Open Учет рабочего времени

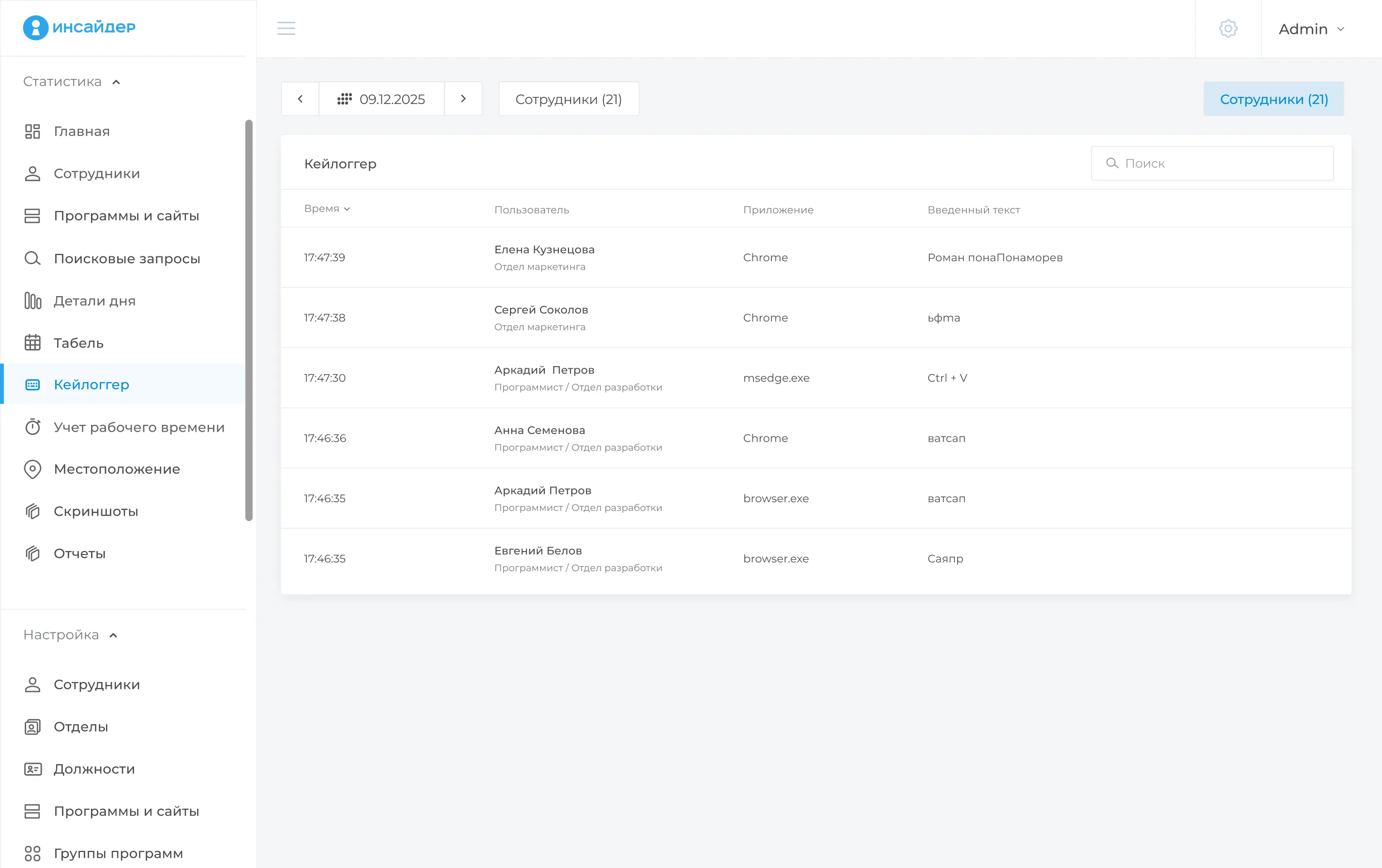pos(139,427)
